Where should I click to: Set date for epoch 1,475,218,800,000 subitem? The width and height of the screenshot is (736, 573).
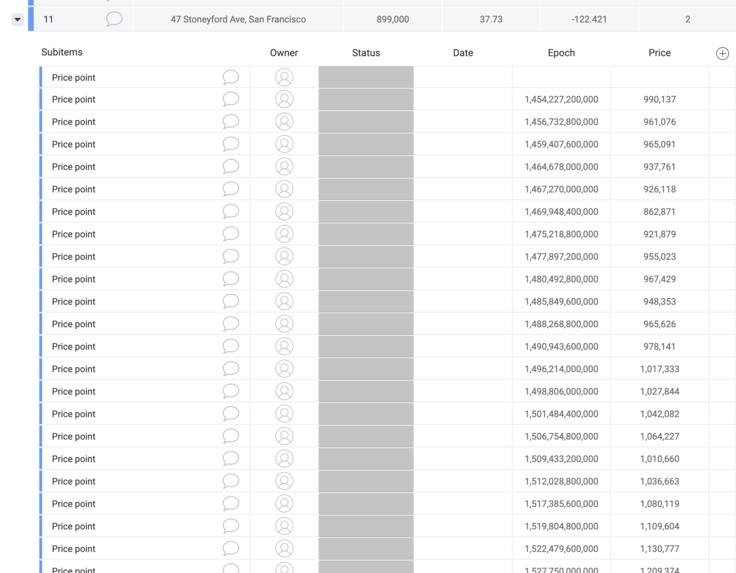coord(463,234)
